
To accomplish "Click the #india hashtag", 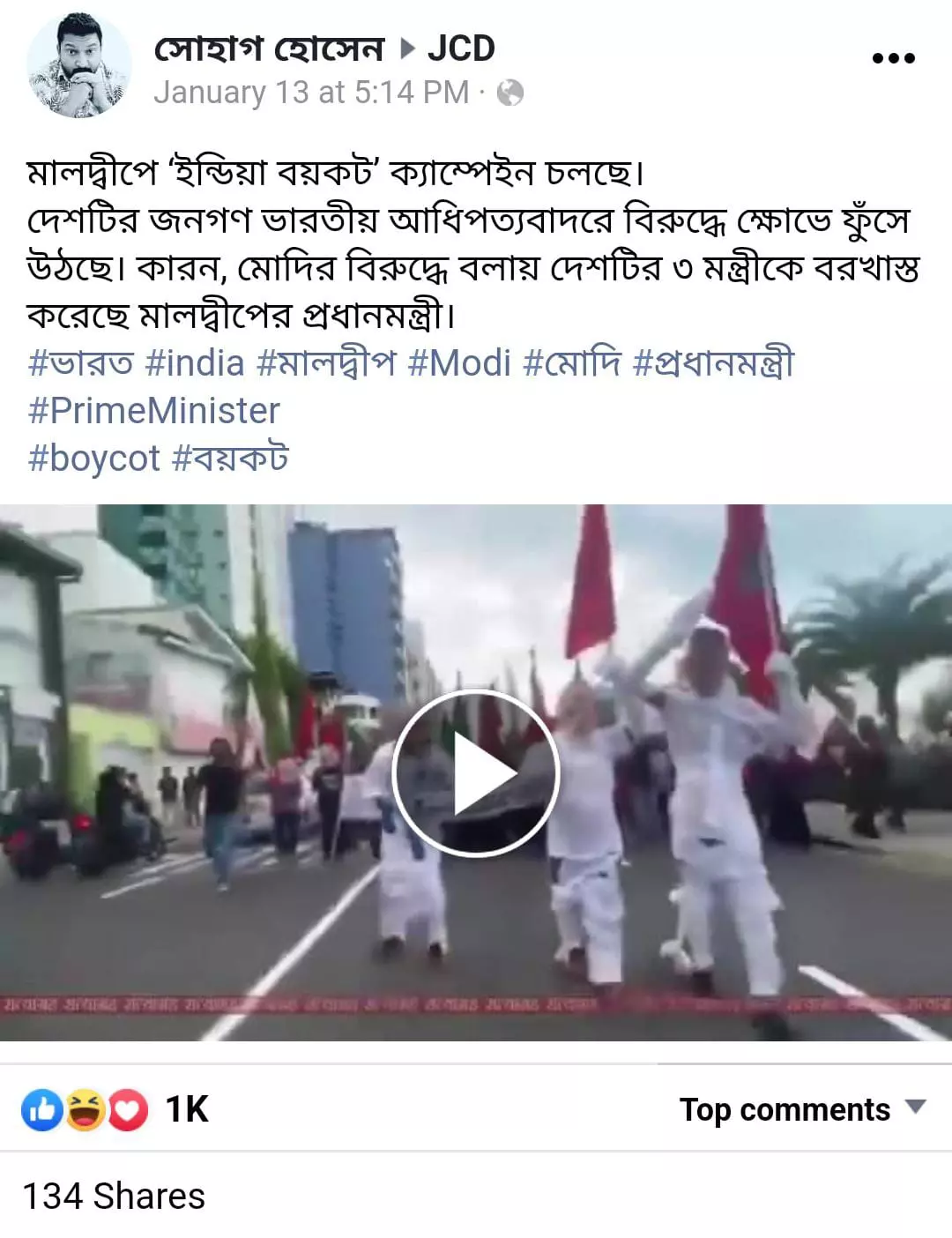I will tap(194, 363).
